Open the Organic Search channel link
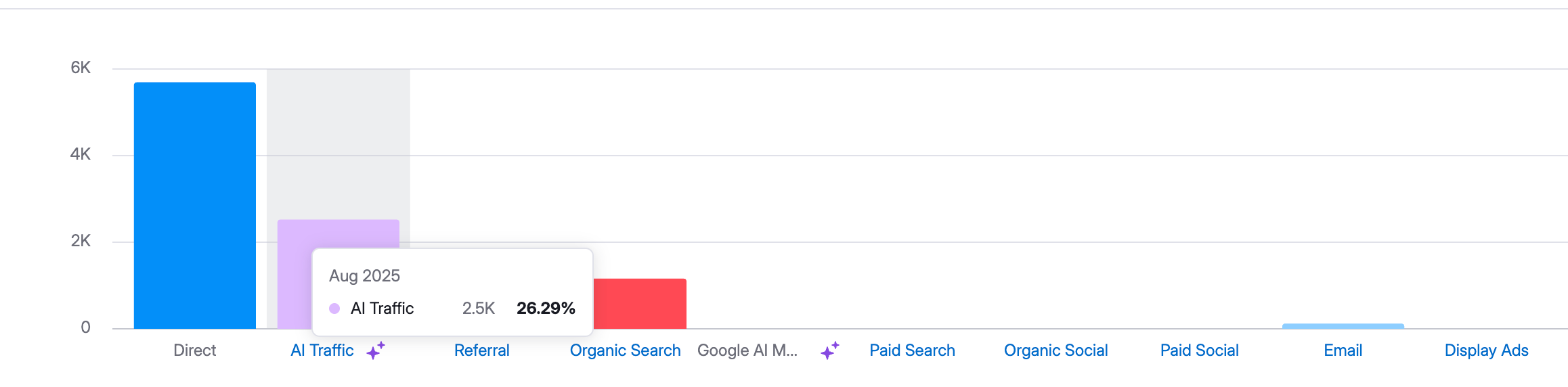The width and height of the screenshot is (1568, 387). click(x=625, y=350)
